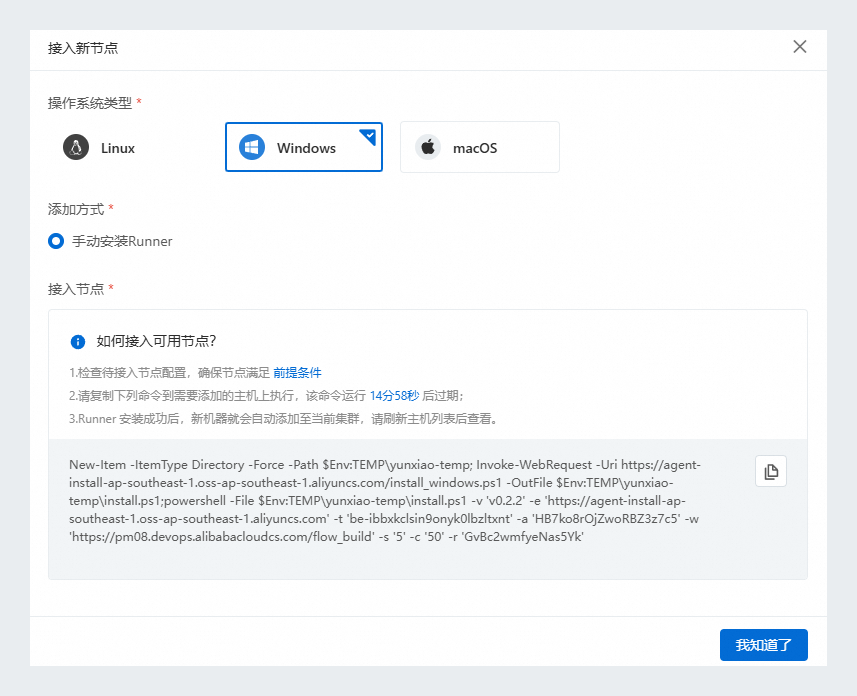Click the Linux penguin icon
857x696 pixels.
(x=76, y=147)
